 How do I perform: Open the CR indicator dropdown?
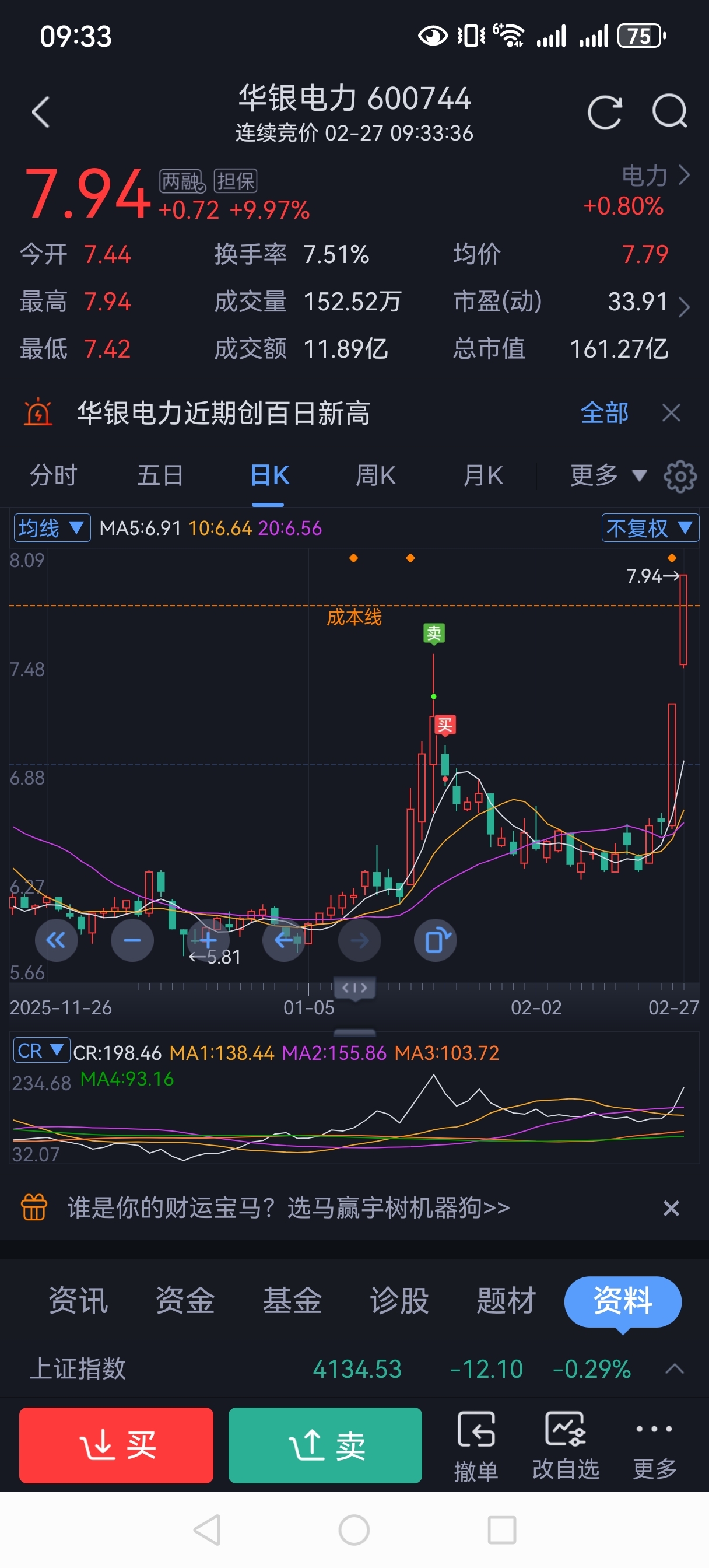41,1050
